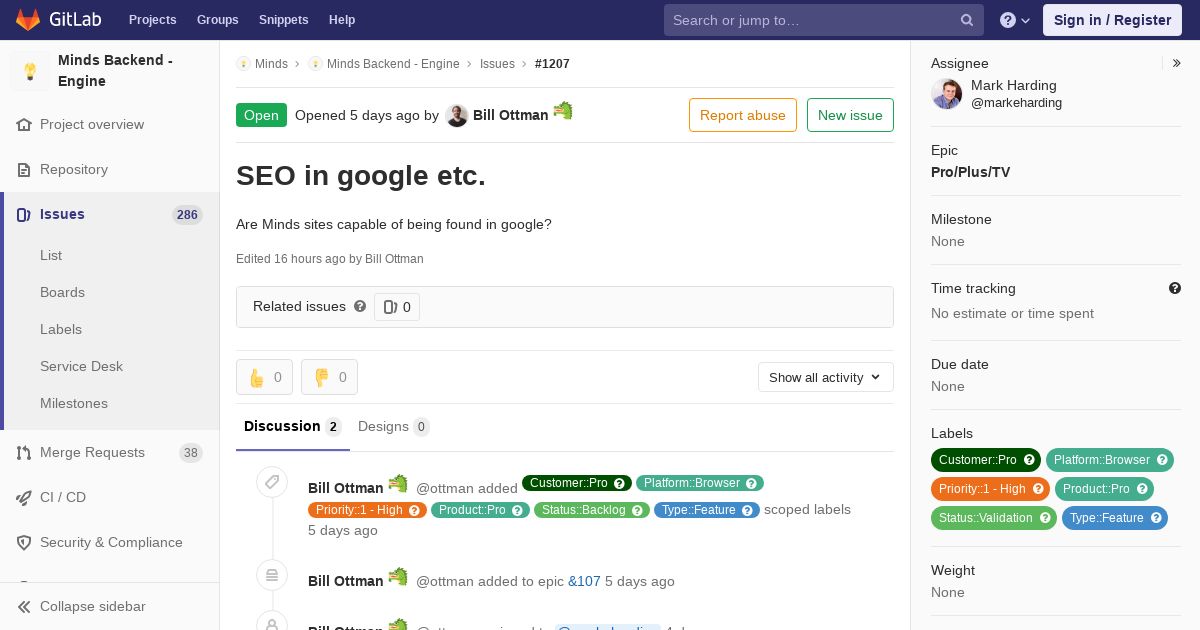Click the Minds Backend Engine lightbulb avatar

[x=30, y=71]
